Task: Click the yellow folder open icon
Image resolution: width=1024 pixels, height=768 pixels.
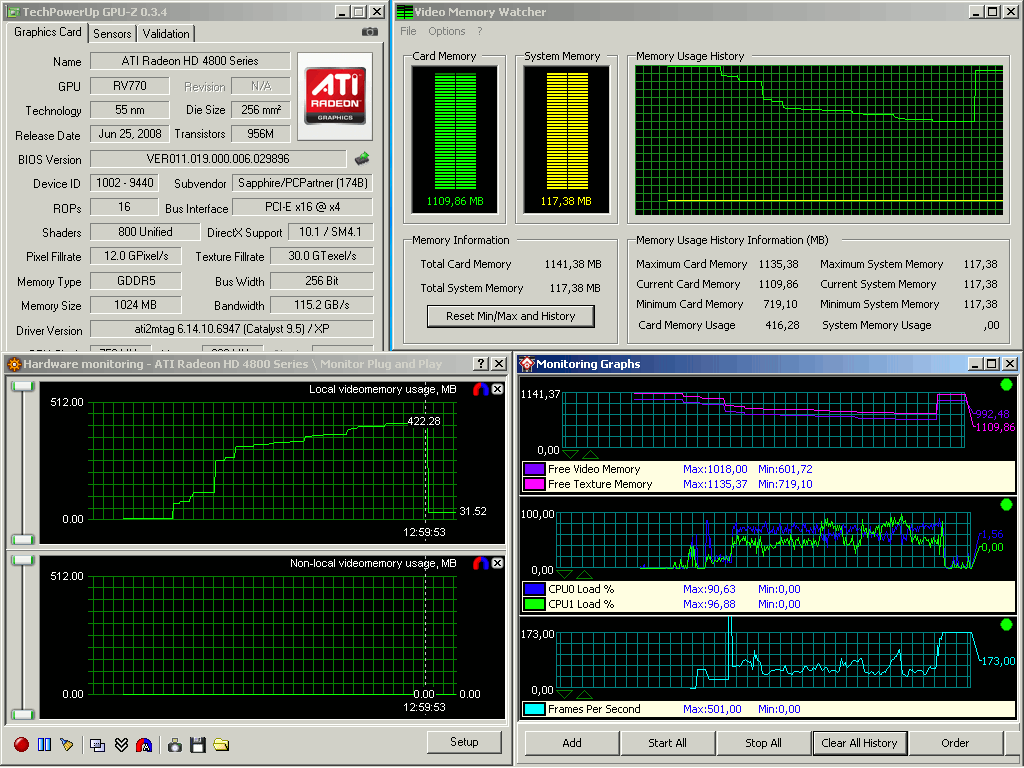Action: click(221, 744)
